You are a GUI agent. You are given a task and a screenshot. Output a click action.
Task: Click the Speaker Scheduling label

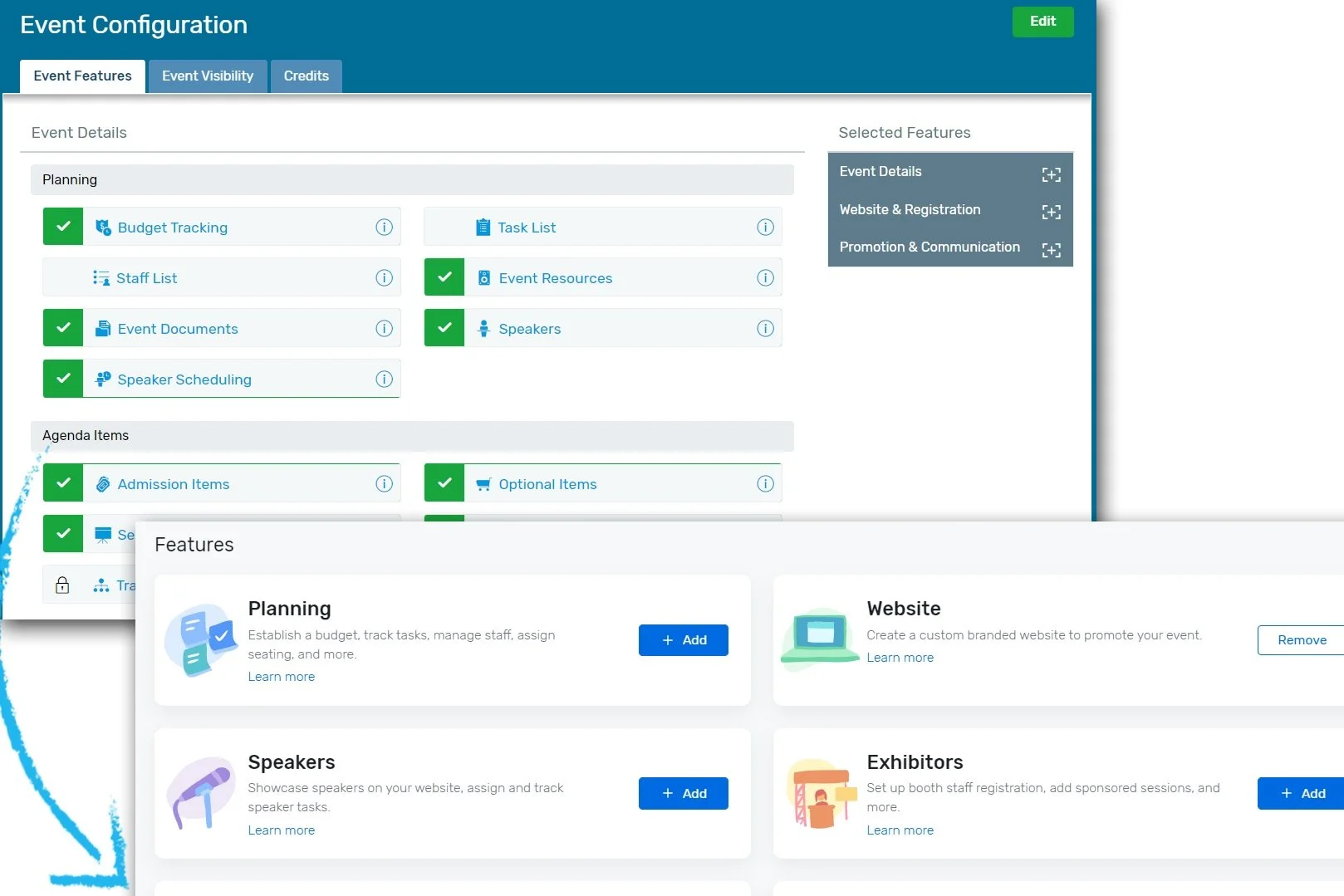click(184, 379)
